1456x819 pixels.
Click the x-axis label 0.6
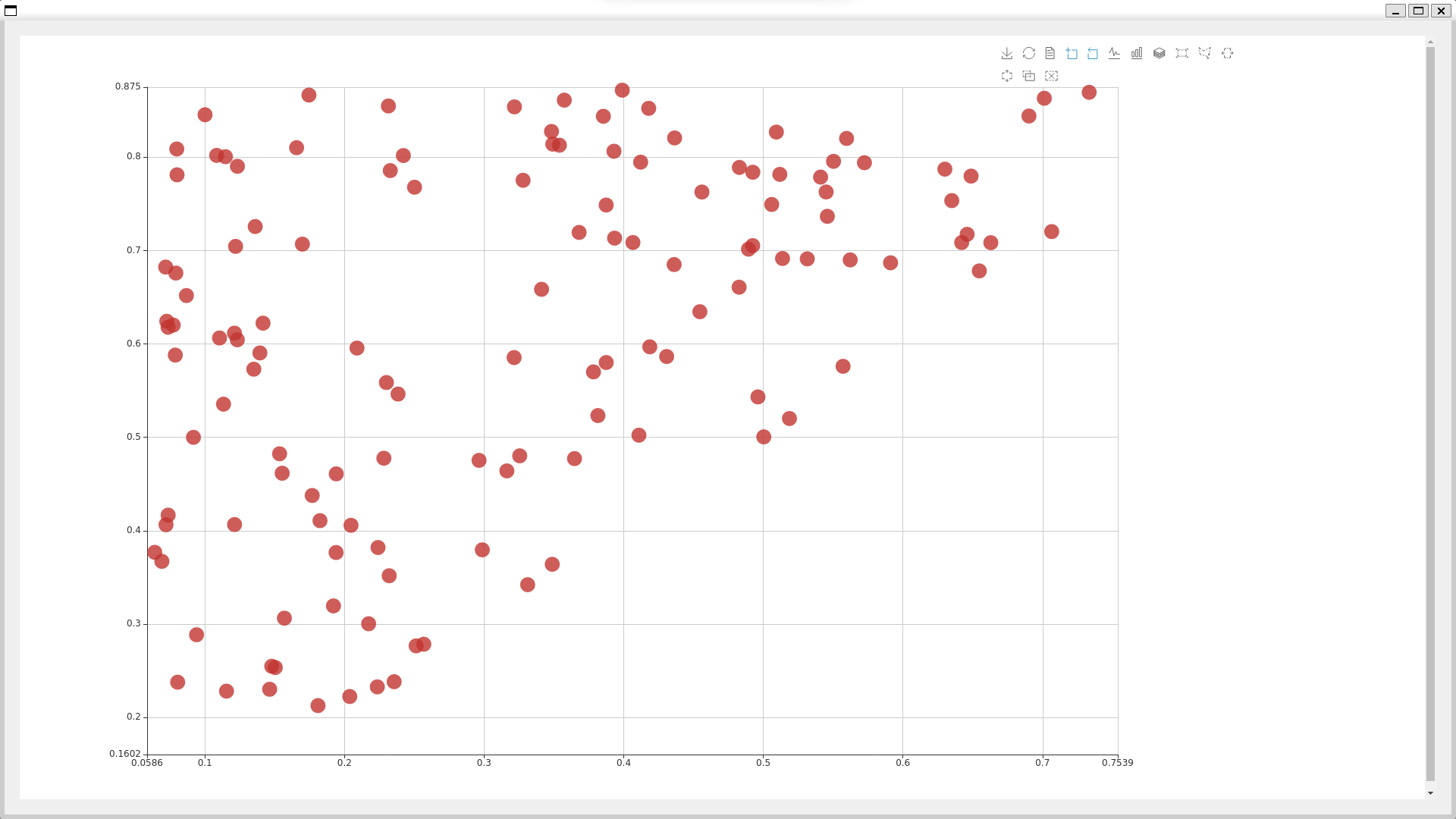(x=902, y=763)
